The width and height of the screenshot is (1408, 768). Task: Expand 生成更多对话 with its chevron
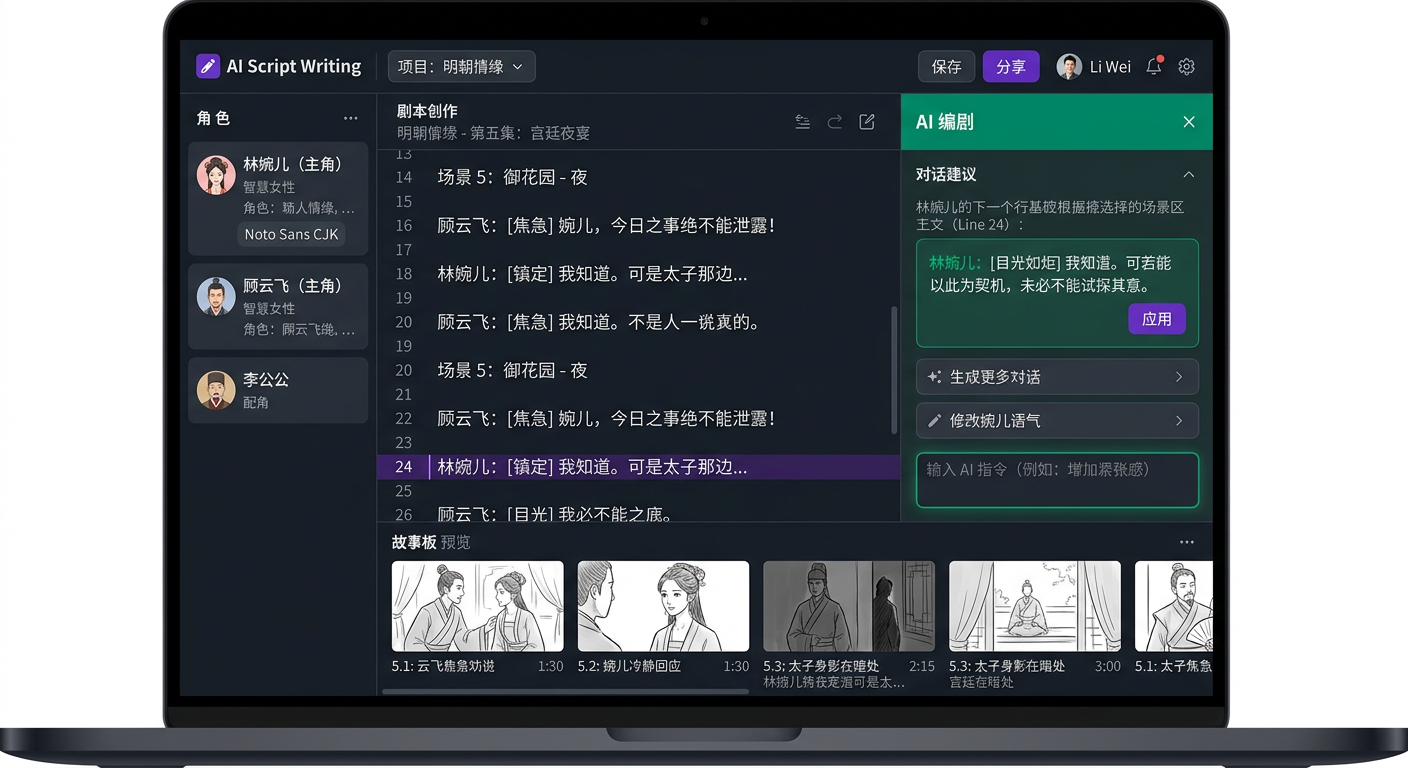click(x=1179, y=377)
